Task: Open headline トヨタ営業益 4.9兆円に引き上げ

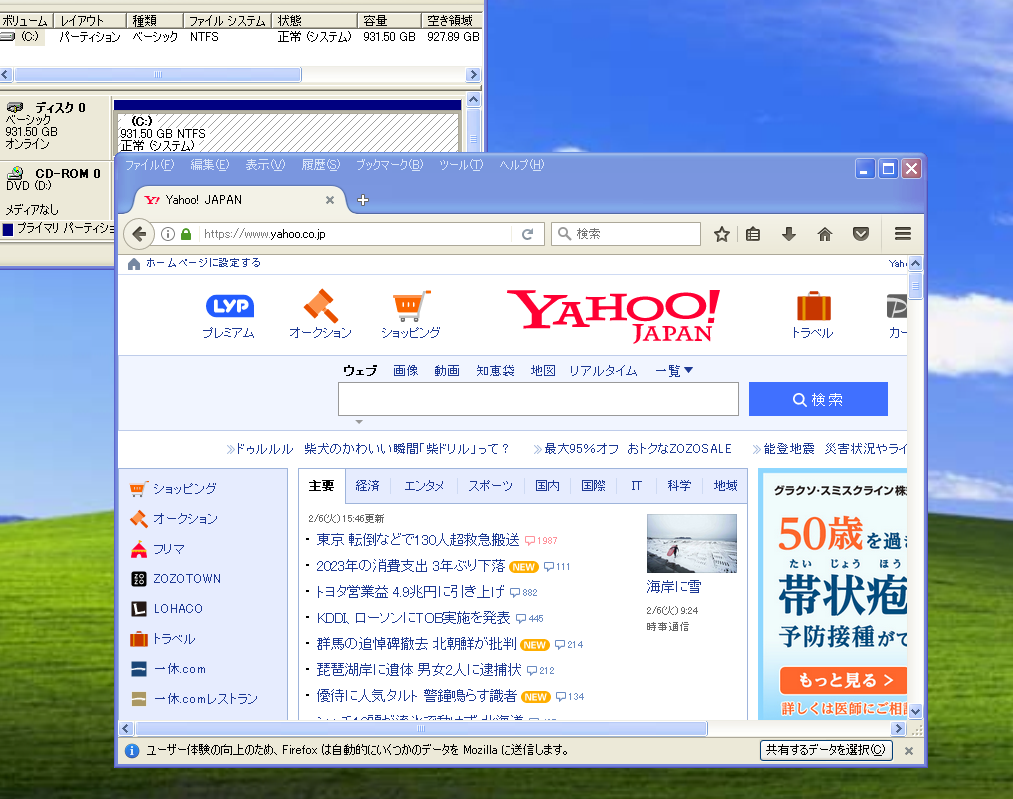Action: (x=410, y=592)
